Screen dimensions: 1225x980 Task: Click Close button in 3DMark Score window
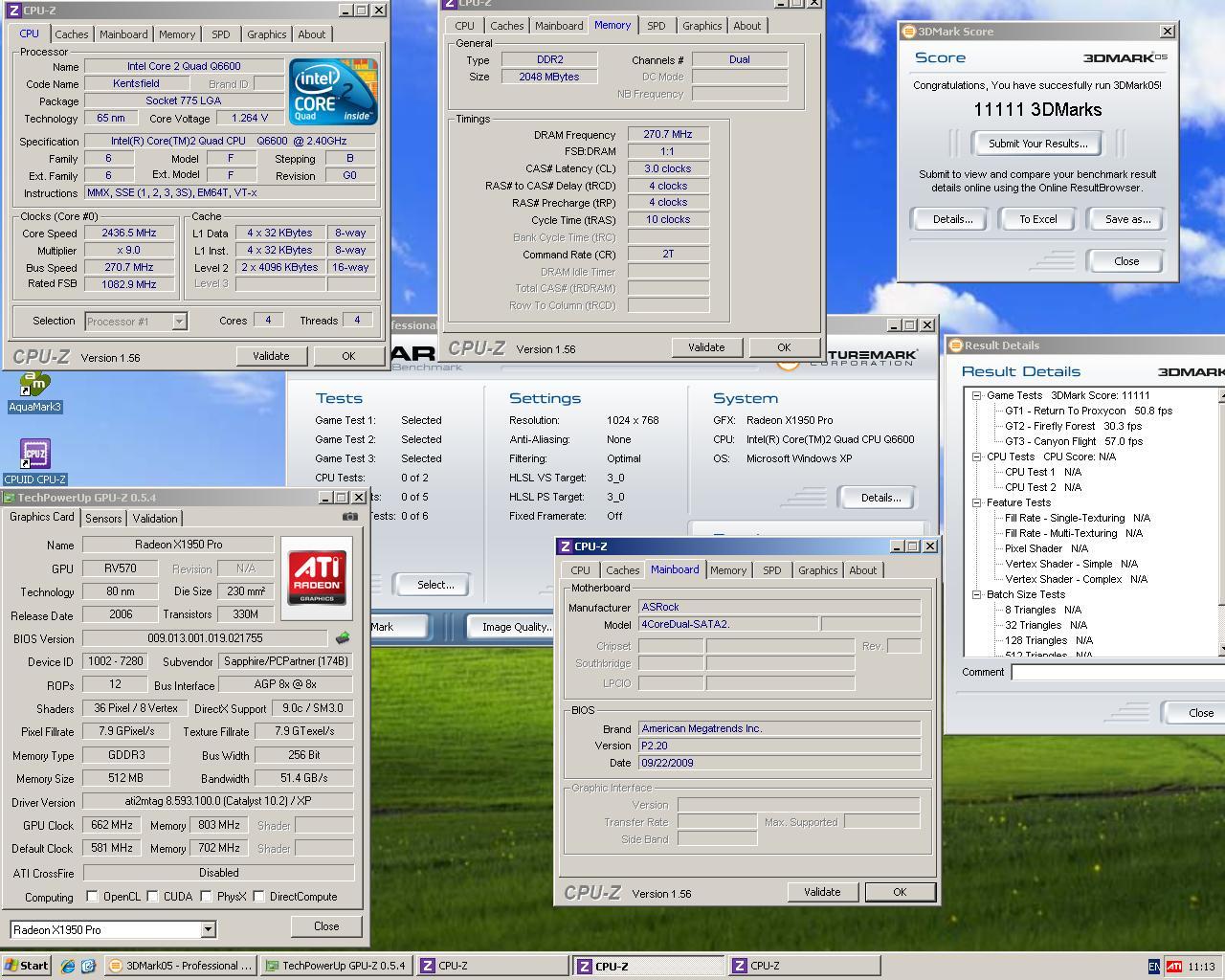[x=1125, y=261]
